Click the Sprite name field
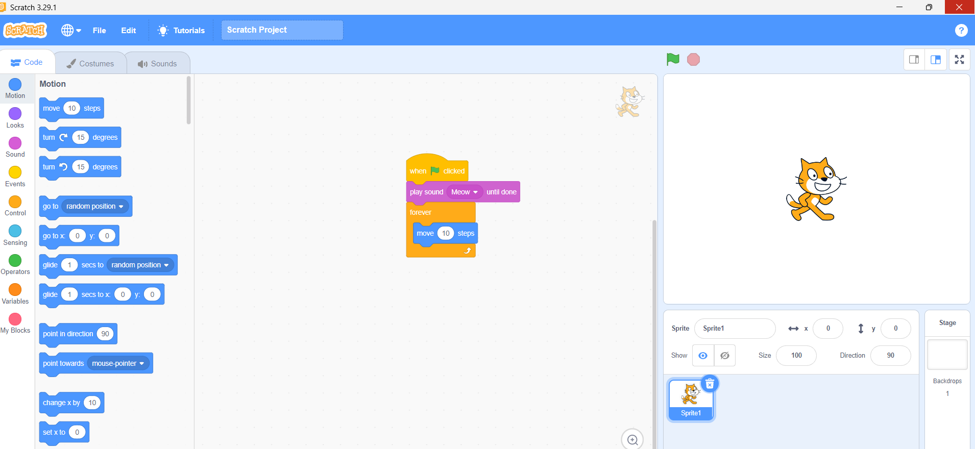Image resolution: width=975 pixels, height=449 pixels. [735, 328]
